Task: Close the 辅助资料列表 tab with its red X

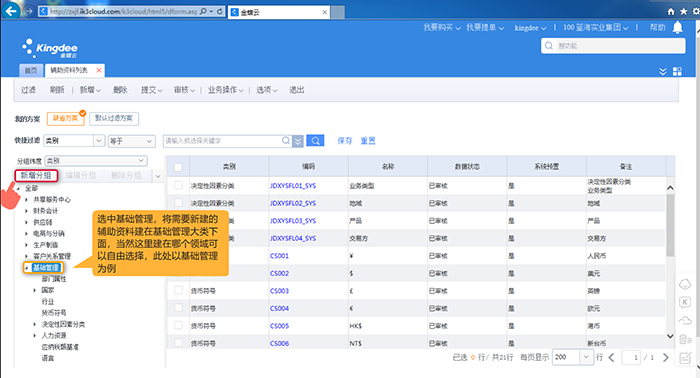Action: 99,70
